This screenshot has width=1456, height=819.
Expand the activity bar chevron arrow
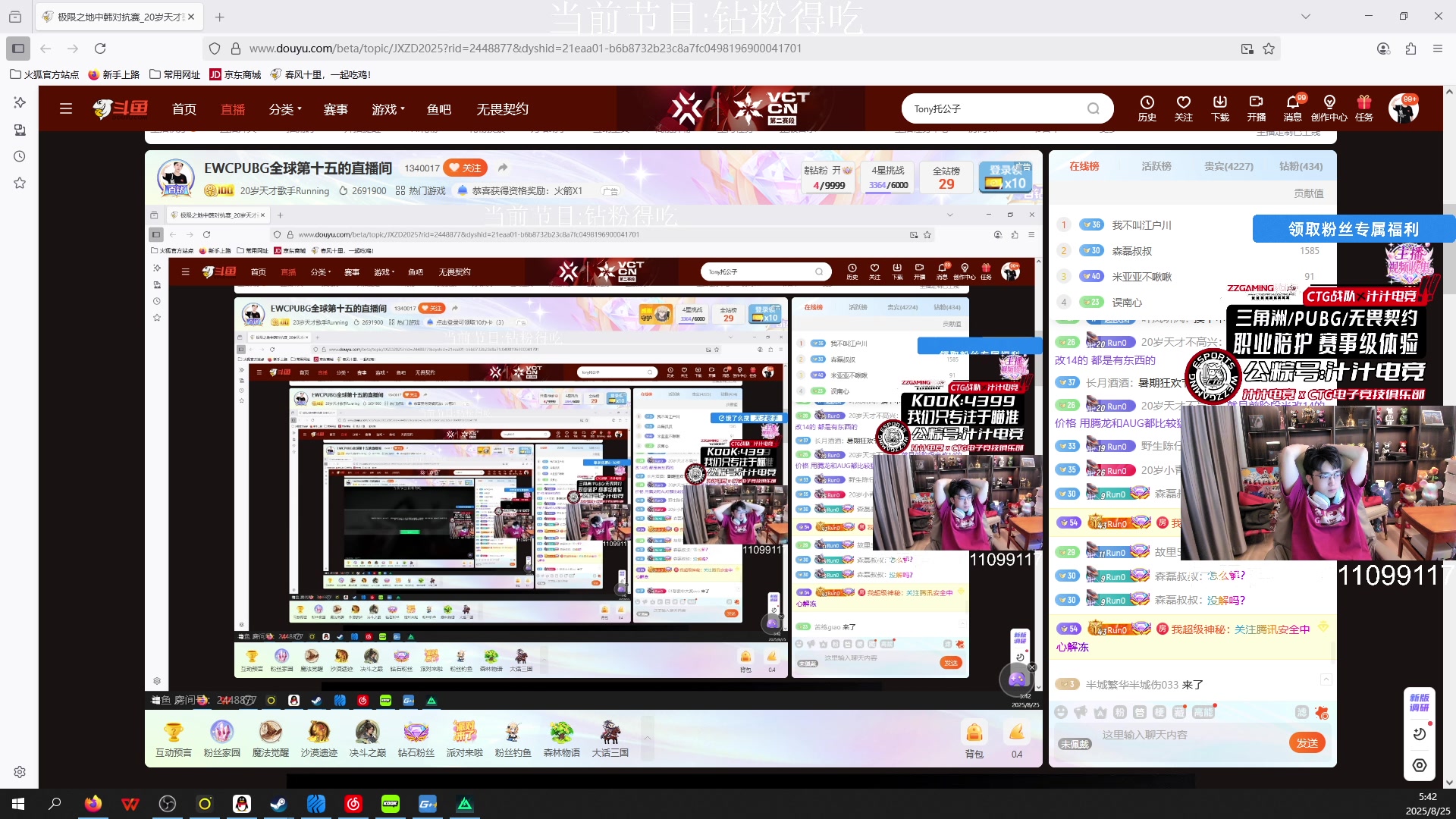pos(647,737)
